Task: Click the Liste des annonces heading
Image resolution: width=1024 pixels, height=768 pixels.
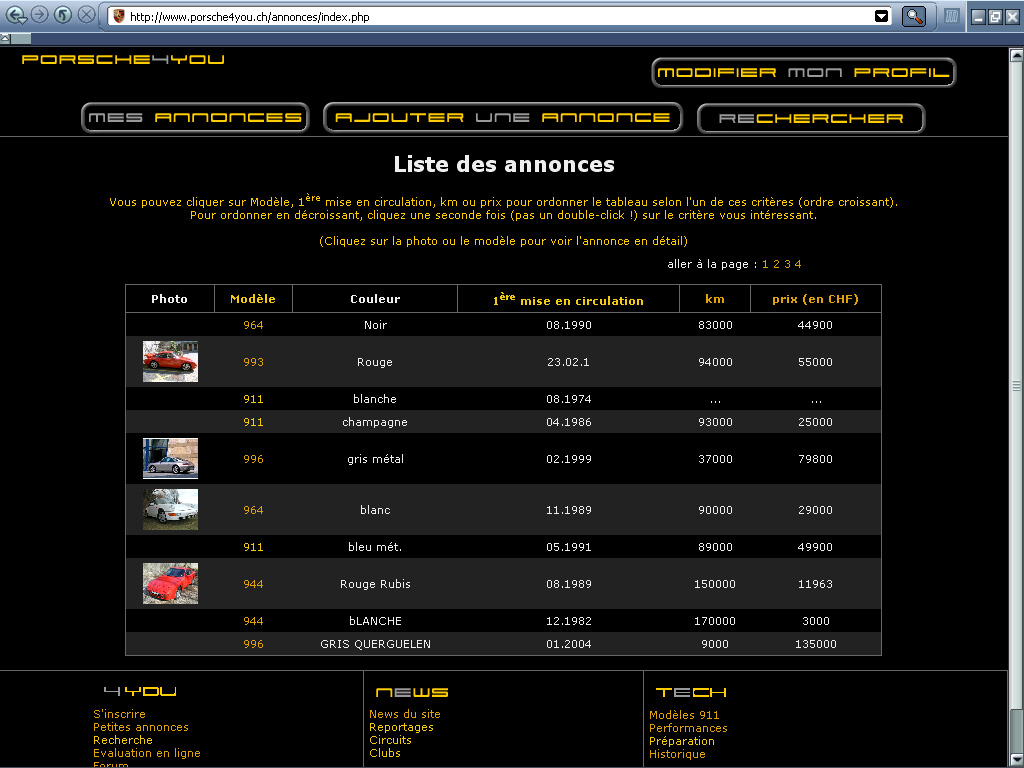Action: pos(504,164)
